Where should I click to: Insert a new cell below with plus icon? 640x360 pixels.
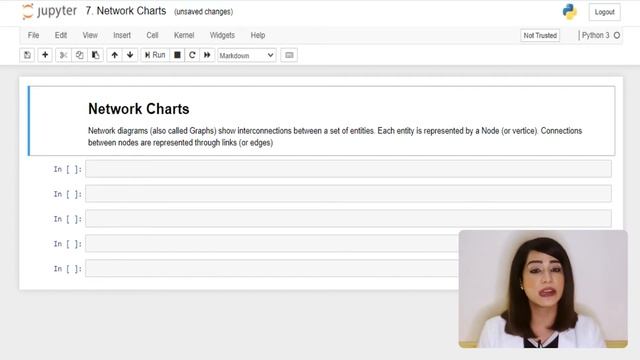(x=45, y=55)
